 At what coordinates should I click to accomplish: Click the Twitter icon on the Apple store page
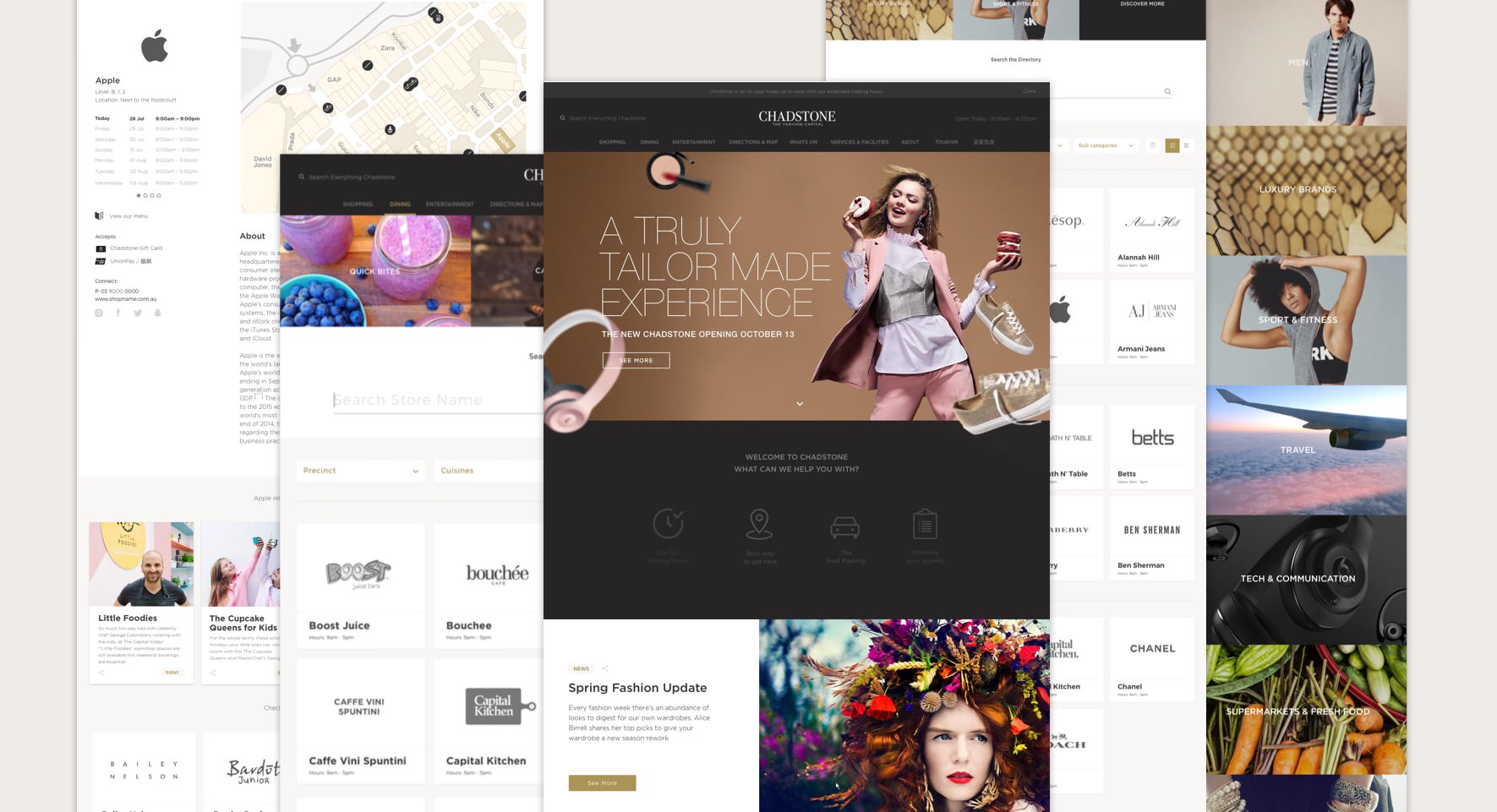(x=138, y=313)
